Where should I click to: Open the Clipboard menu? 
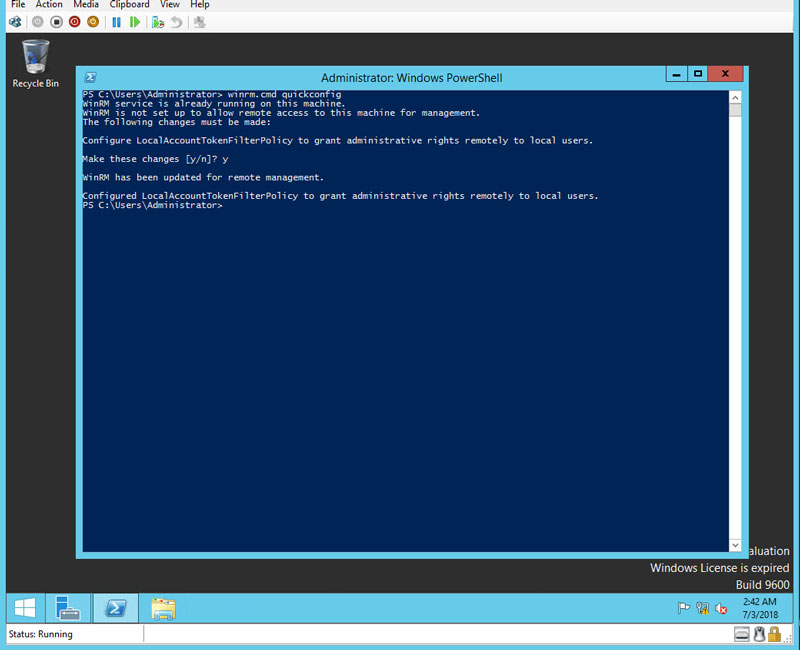point(129,5)
